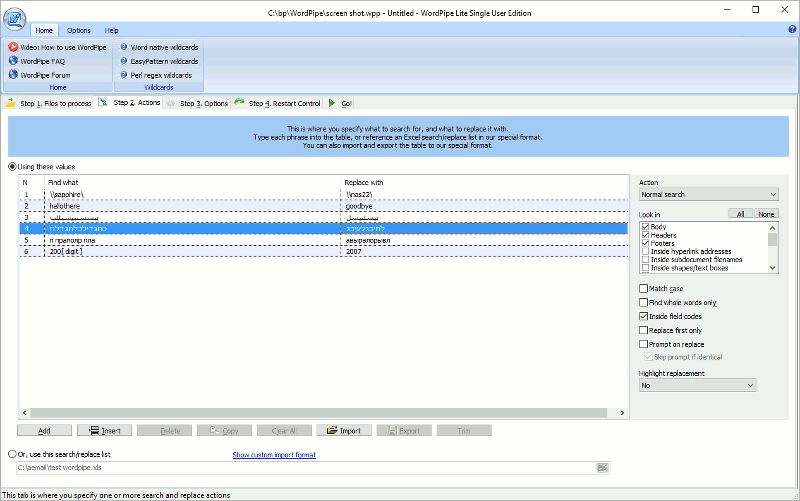
Task: Check Inside shapes/text boxes checkbox
Action: [x=645, y=267]
